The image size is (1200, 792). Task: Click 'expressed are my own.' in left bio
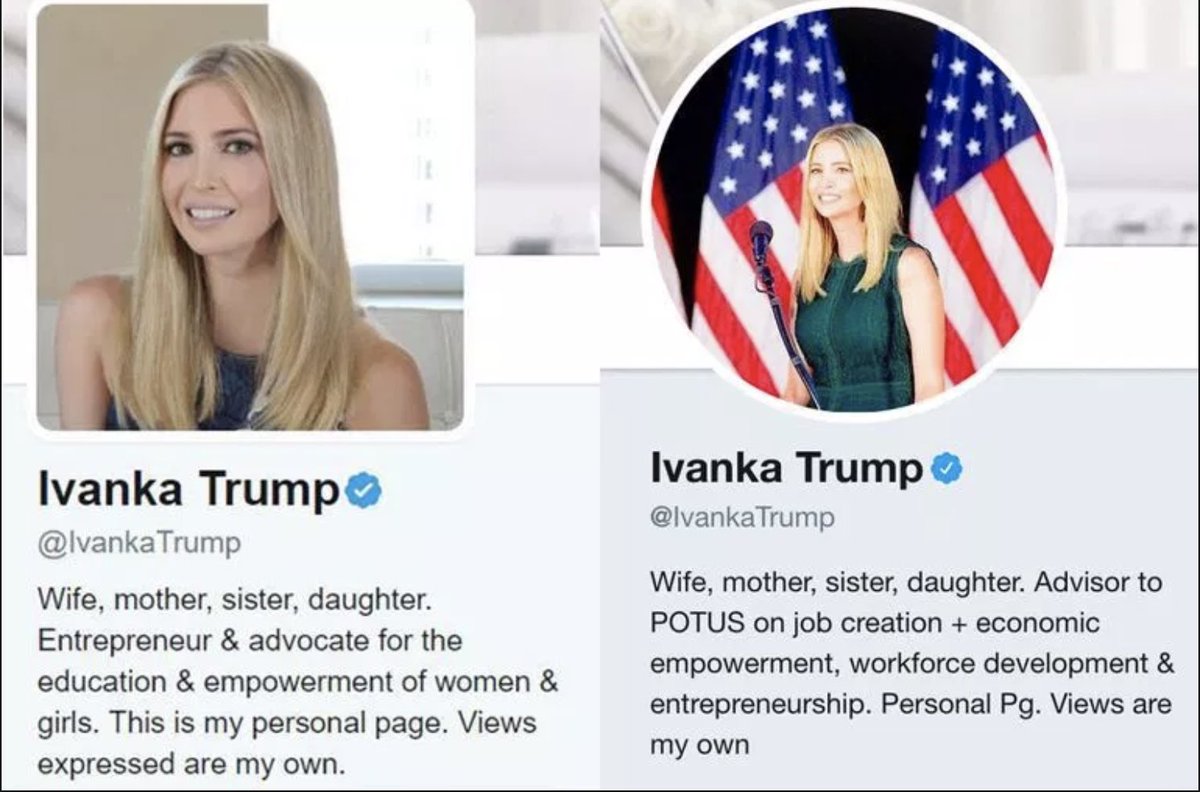(191, 764)
